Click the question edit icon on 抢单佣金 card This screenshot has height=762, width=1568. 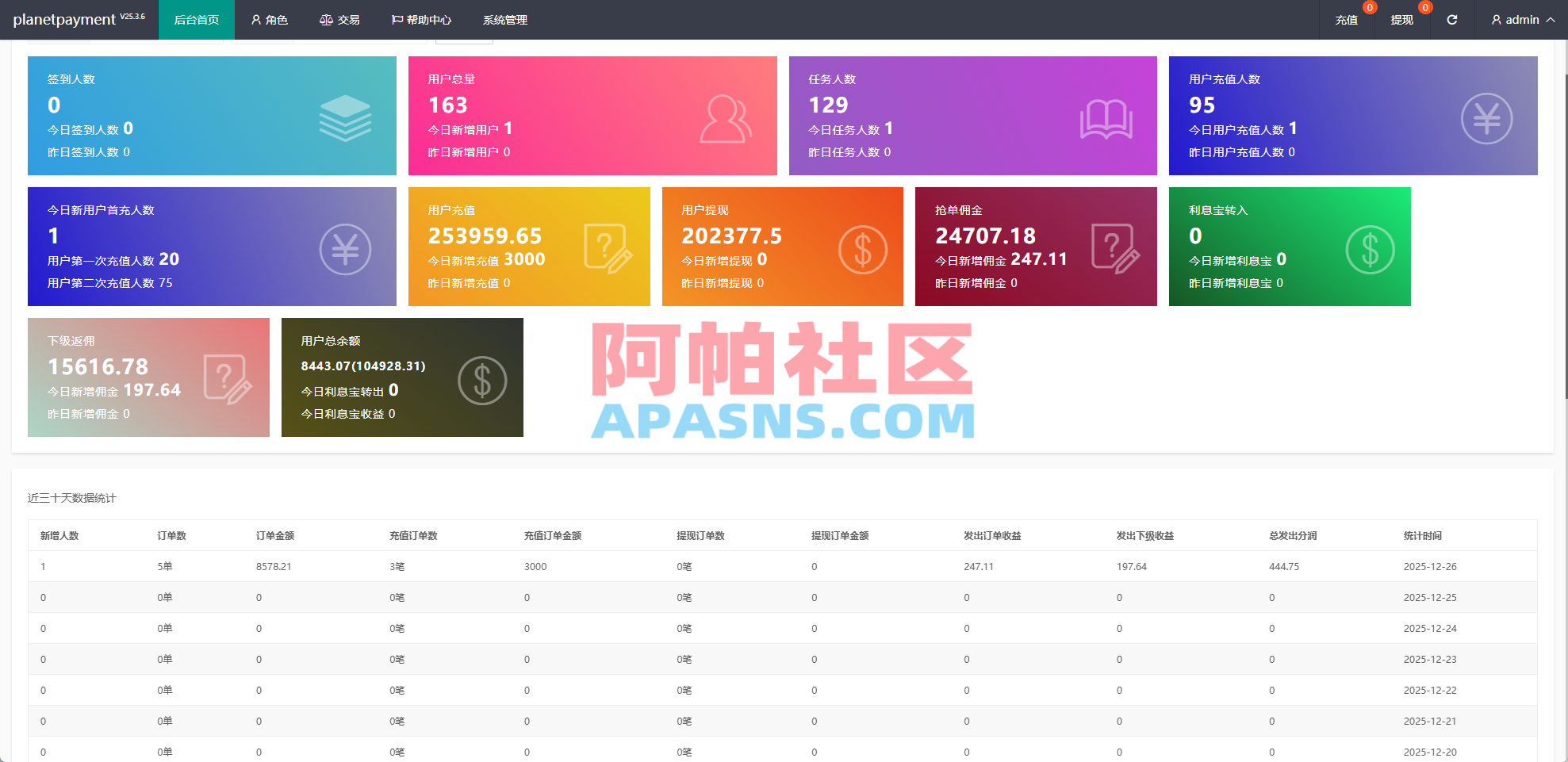(x=1115, y=249)
